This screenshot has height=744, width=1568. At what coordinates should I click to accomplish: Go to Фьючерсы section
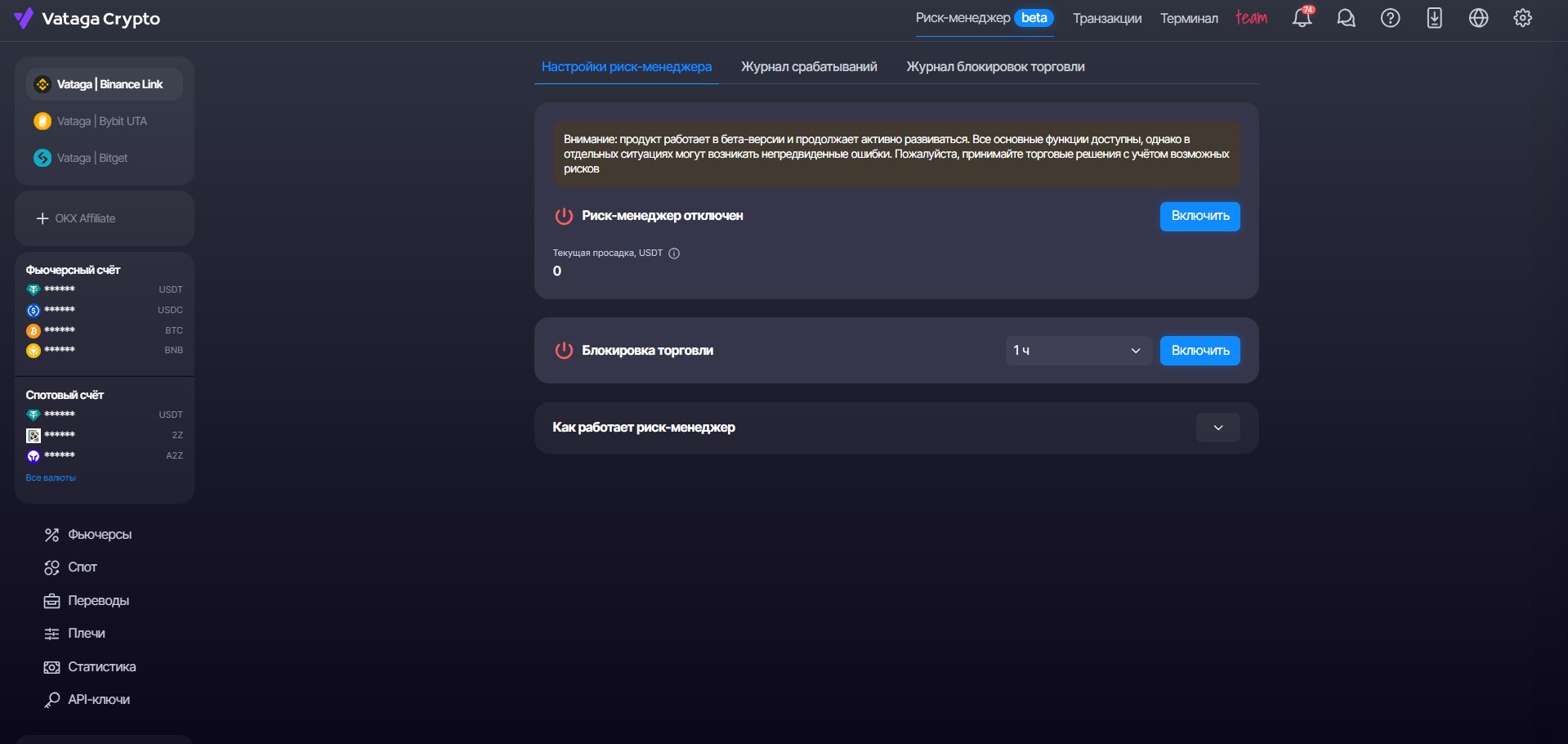100,535
